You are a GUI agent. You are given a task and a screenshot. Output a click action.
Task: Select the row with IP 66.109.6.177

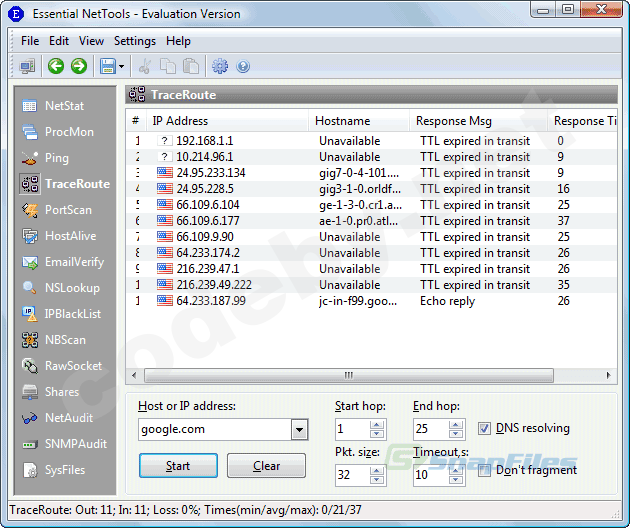click(x=372, y=221)
